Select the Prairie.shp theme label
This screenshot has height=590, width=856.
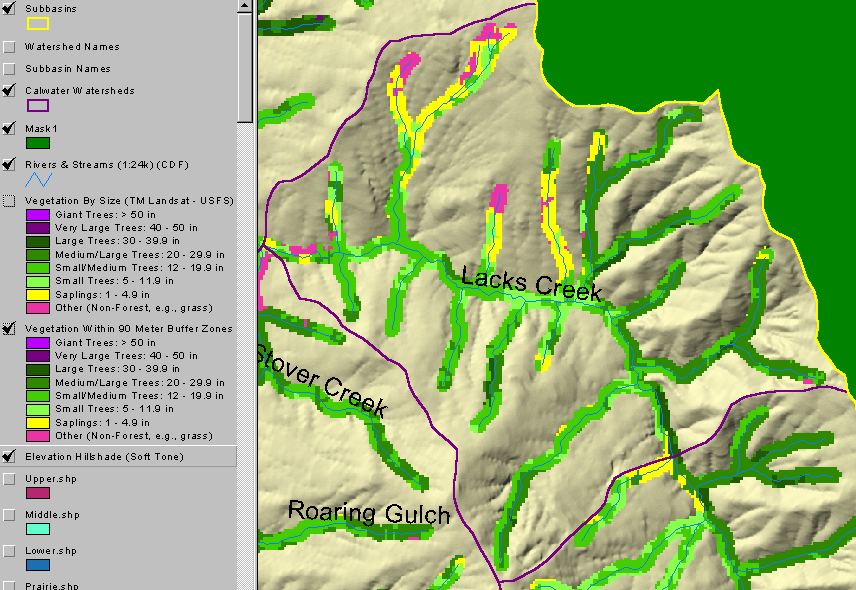tap(52, 586)
